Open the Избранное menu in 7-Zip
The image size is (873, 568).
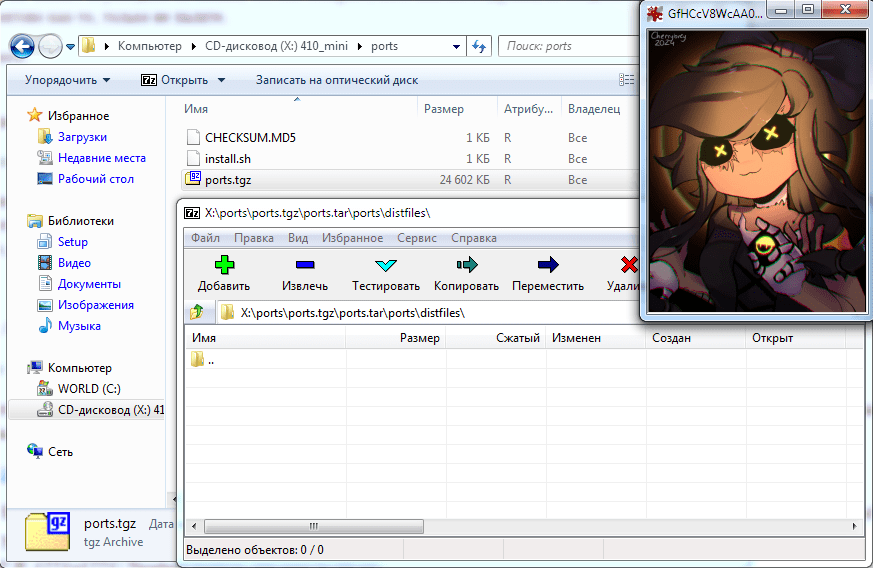click(352, 238)
